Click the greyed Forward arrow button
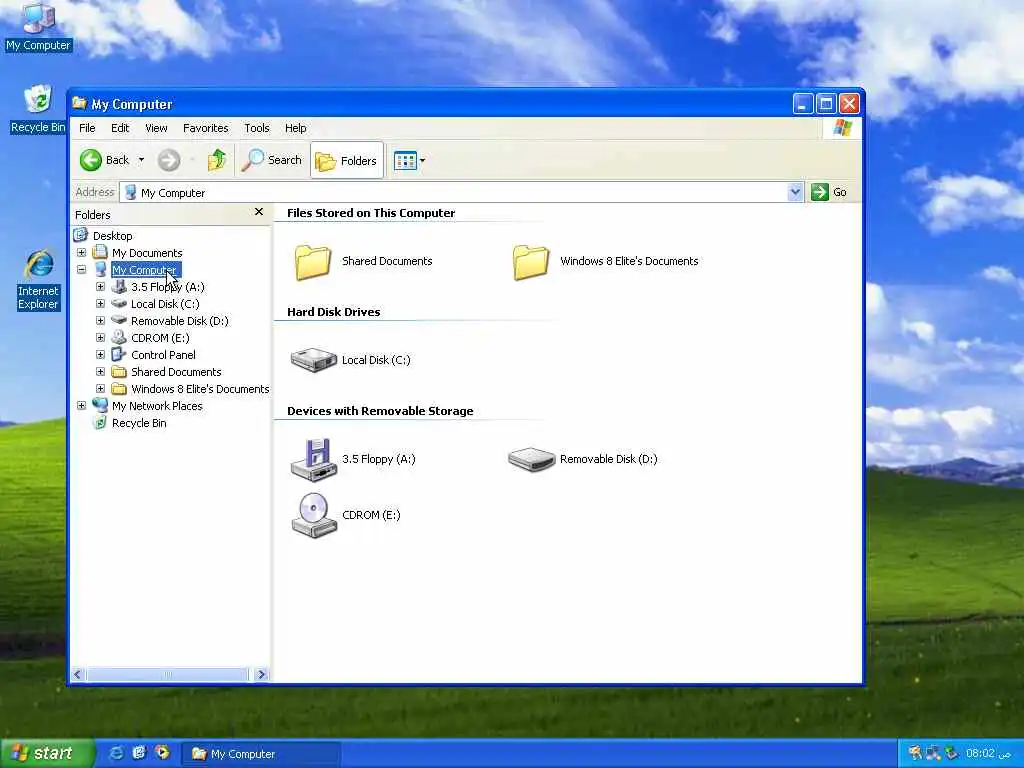Screen dimensions: 1024x768 point(168,160)
